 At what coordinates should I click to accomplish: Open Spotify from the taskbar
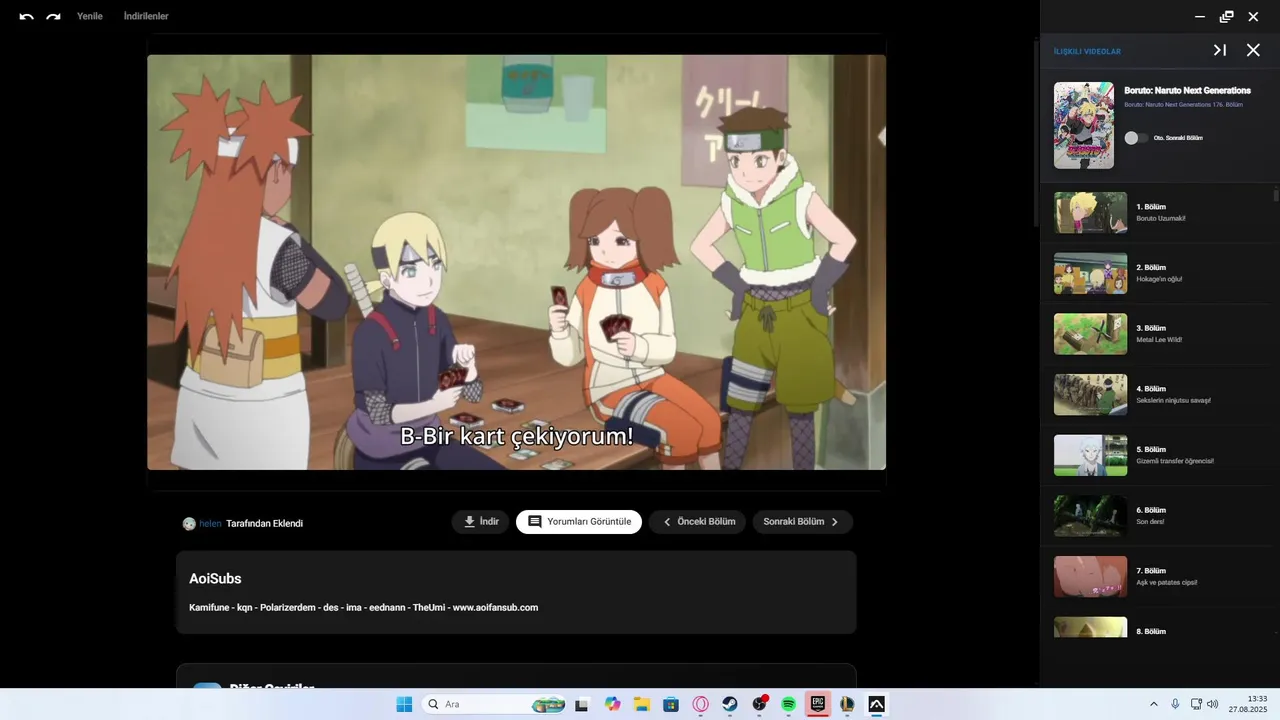point(788,704)
